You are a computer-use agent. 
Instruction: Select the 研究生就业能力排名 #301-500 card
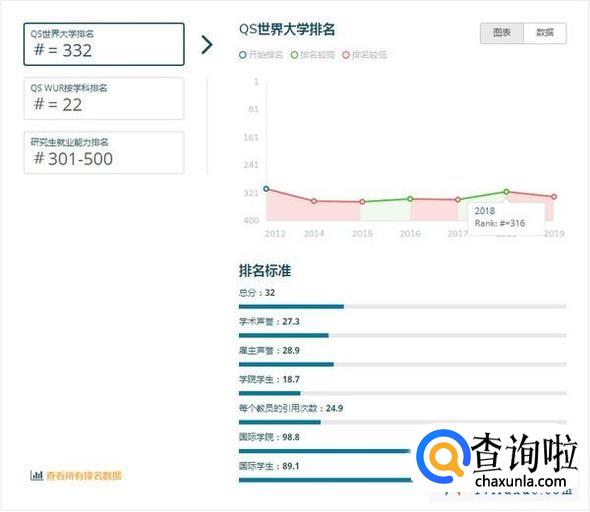tap(104, 152)
